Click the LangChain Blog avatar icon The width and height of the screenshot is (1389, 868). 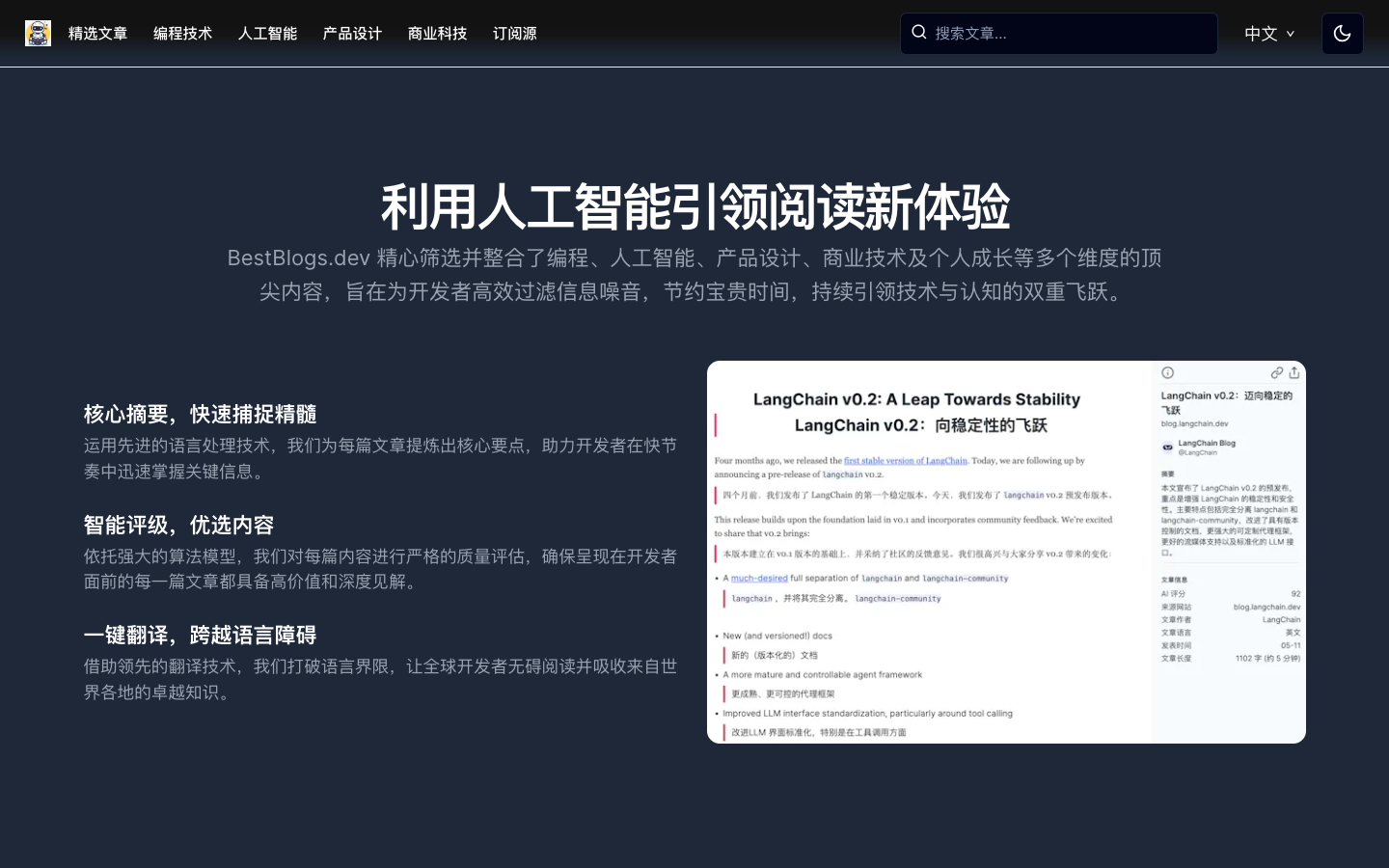tap(1167, 448)
